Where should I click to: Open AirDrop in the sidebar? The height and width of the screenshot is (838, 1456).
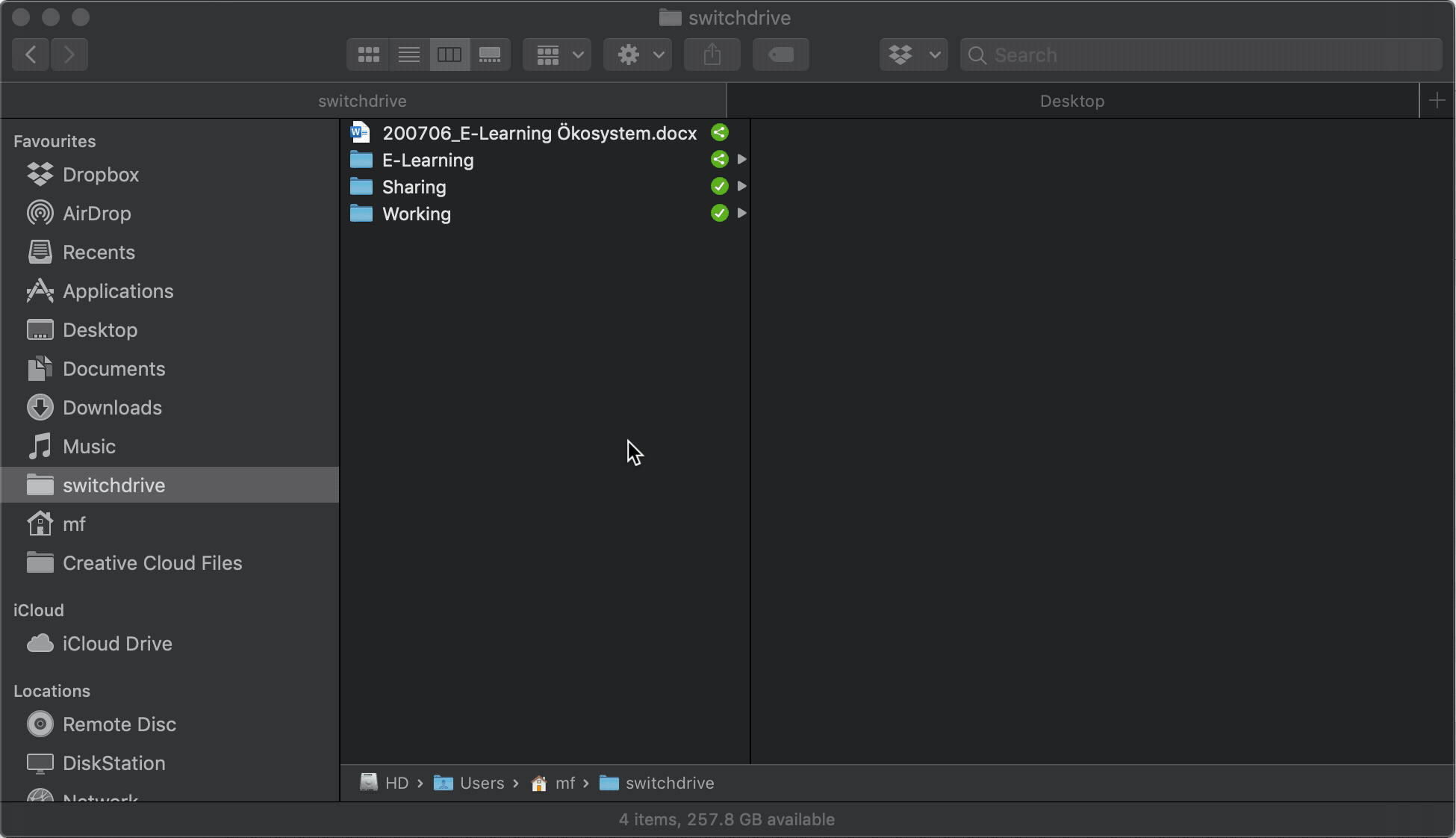(x=96, y=214)
